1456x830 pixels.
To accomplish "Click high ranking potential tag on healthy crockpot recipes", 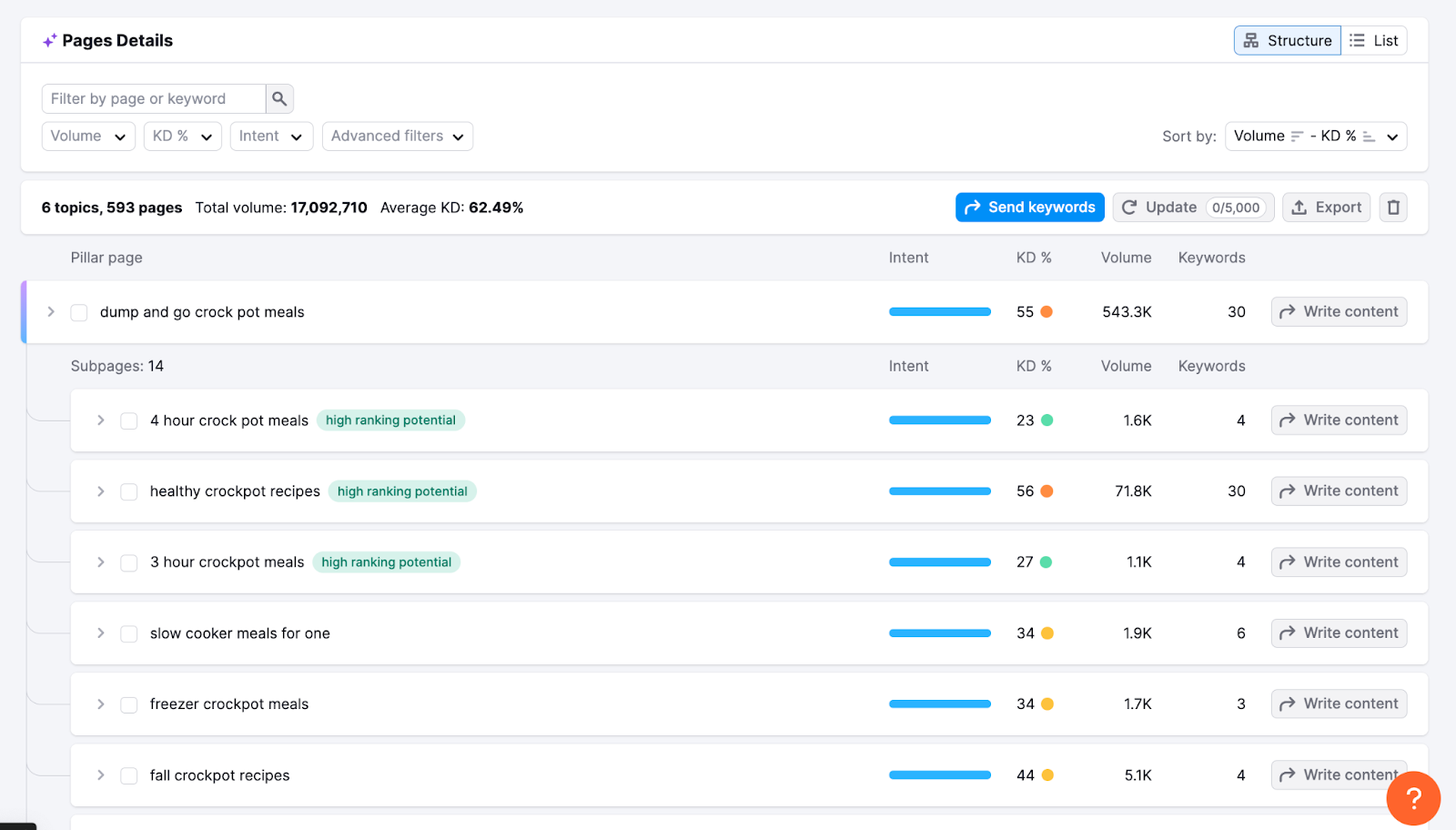I will coord(402,491).
